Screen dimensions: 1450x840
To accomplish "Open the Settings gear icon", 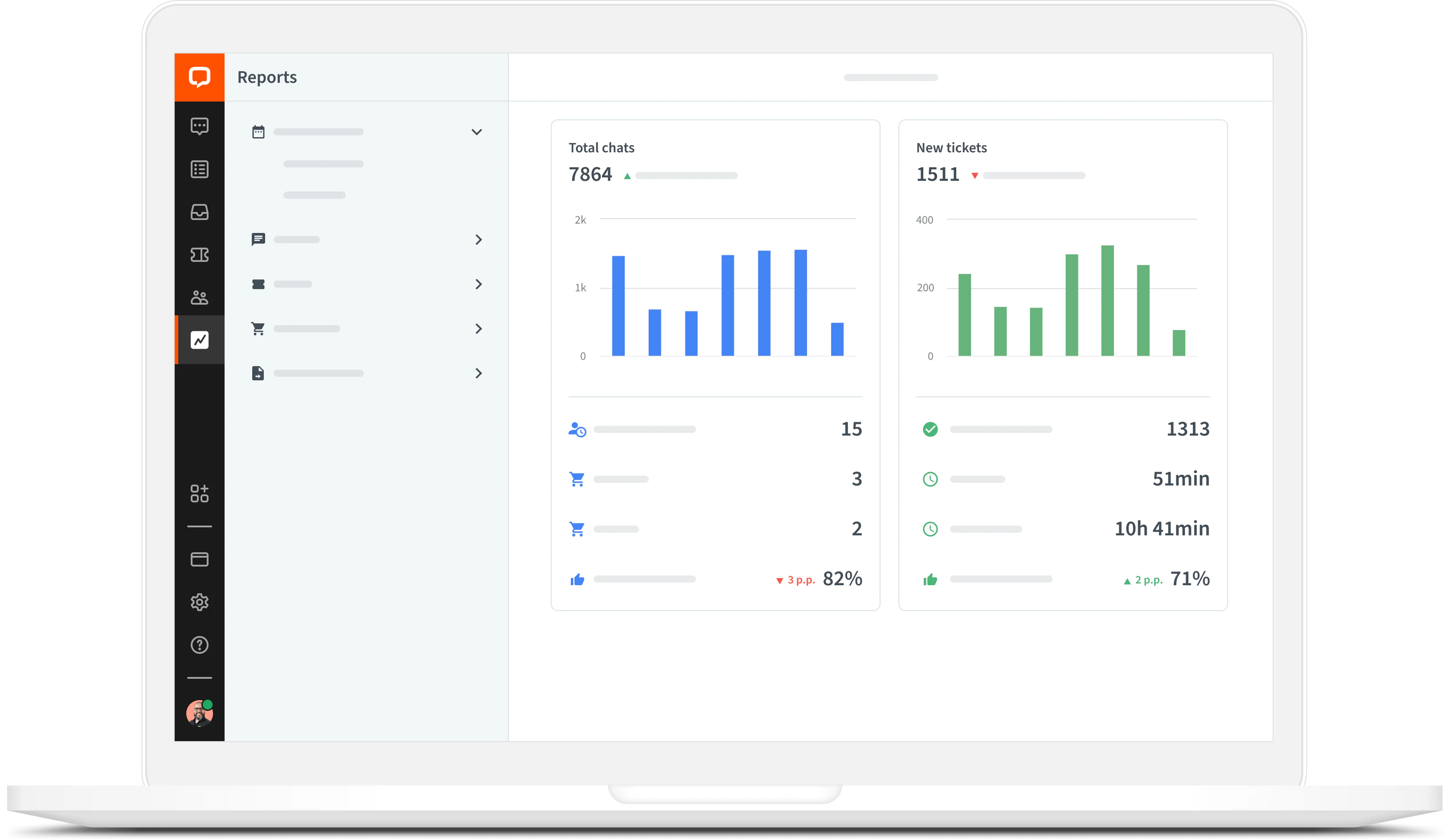I will [x=199, y=602].
